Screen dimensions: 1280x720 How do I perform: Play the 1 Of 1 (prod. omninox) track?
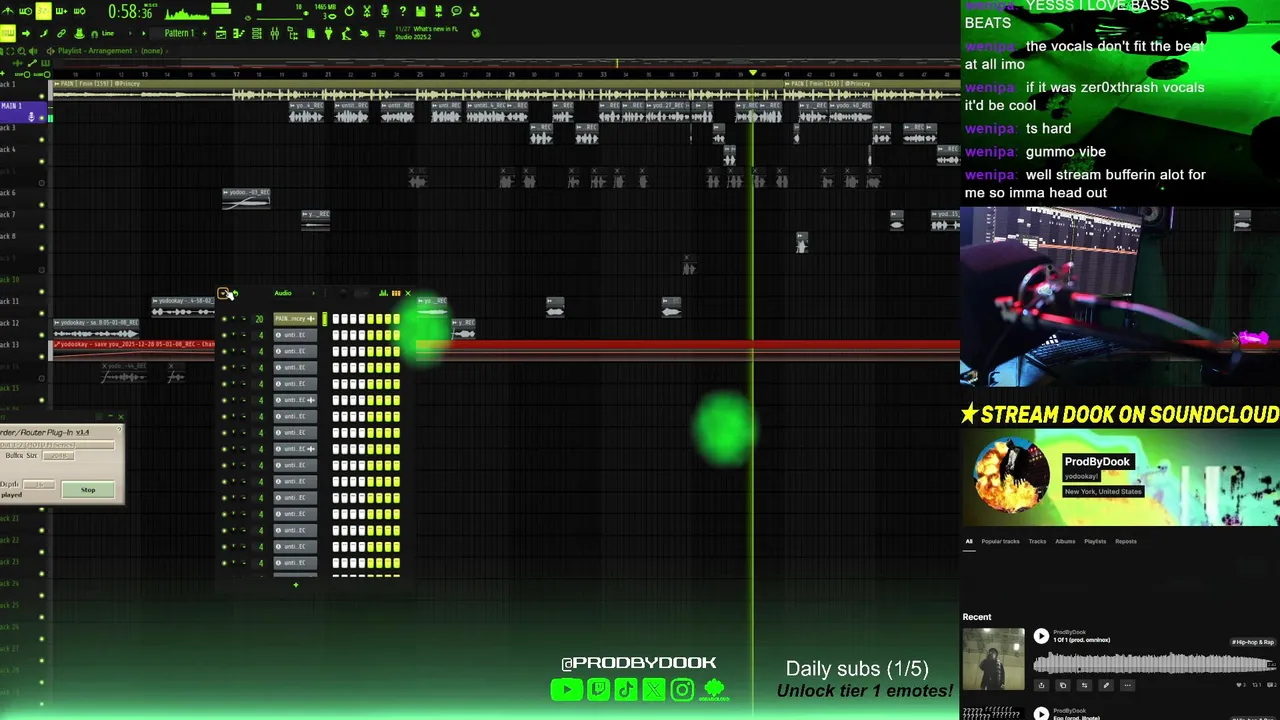1041,636
